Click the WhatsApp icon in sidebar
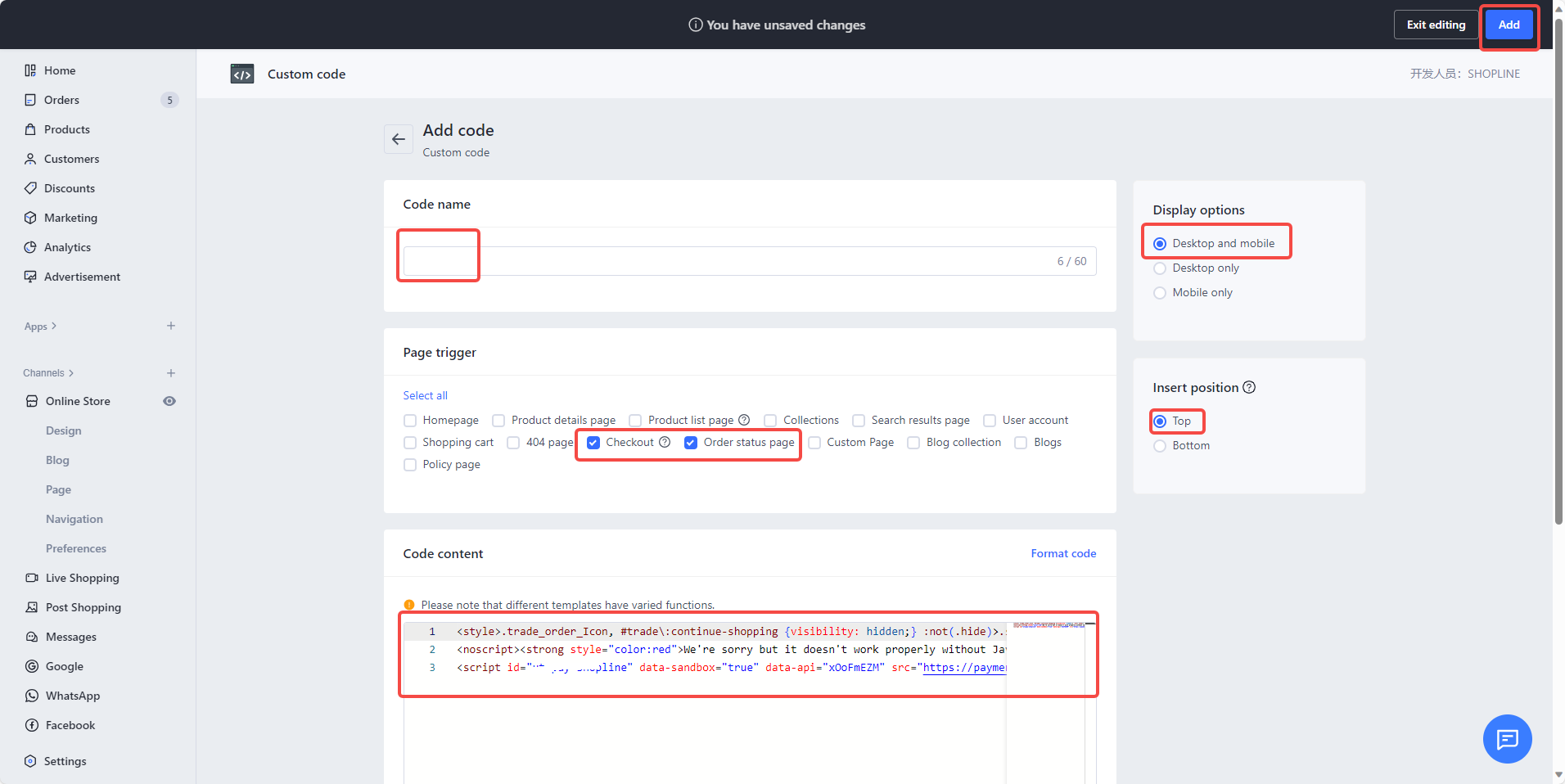Viewport: 1565px width, 784px height. (32, 696)
